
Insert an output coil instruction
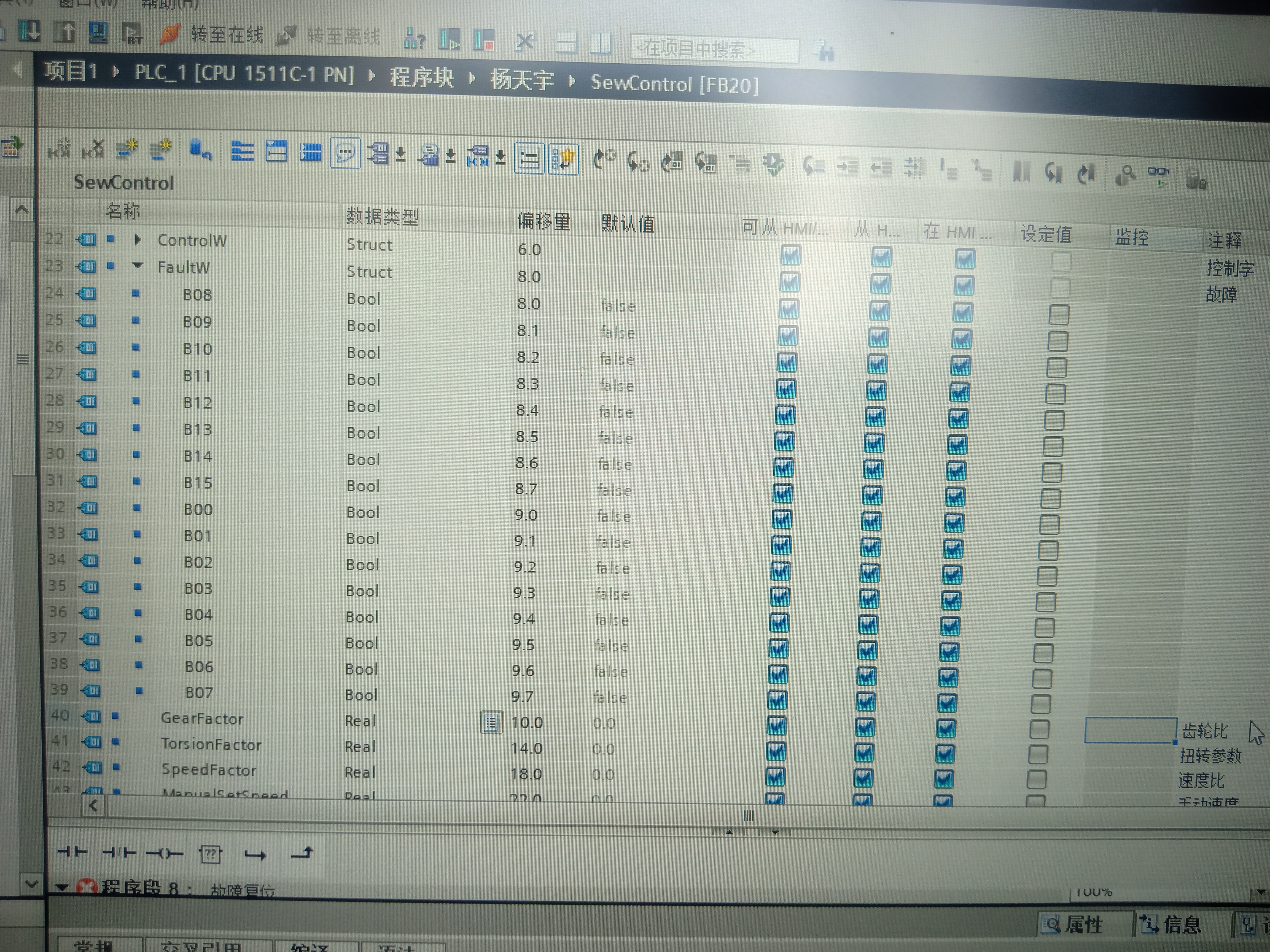point(164,854)
